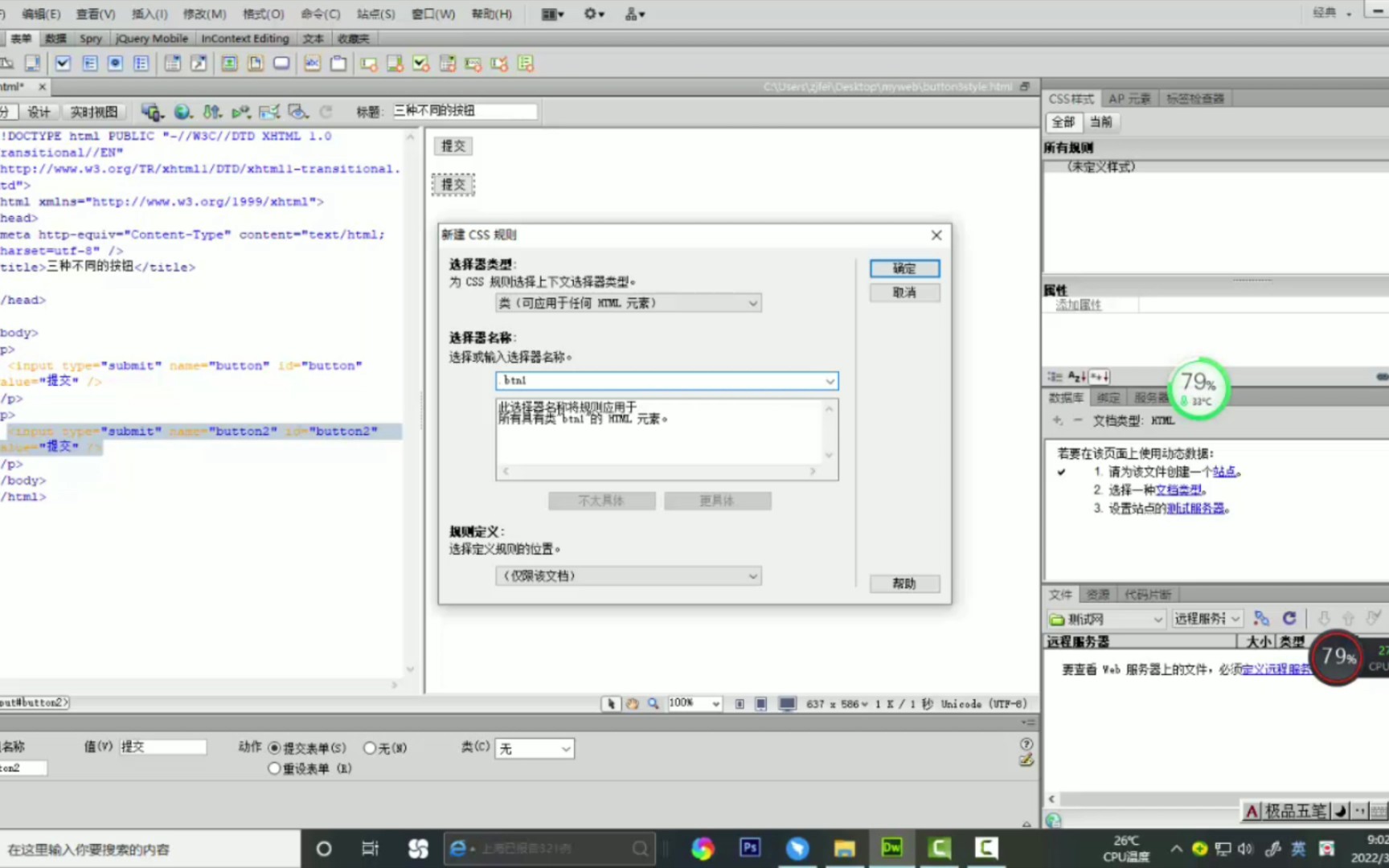Insert Spry validation select widget
Viewport: 1389px width, 868px height.
pos(448,63)
